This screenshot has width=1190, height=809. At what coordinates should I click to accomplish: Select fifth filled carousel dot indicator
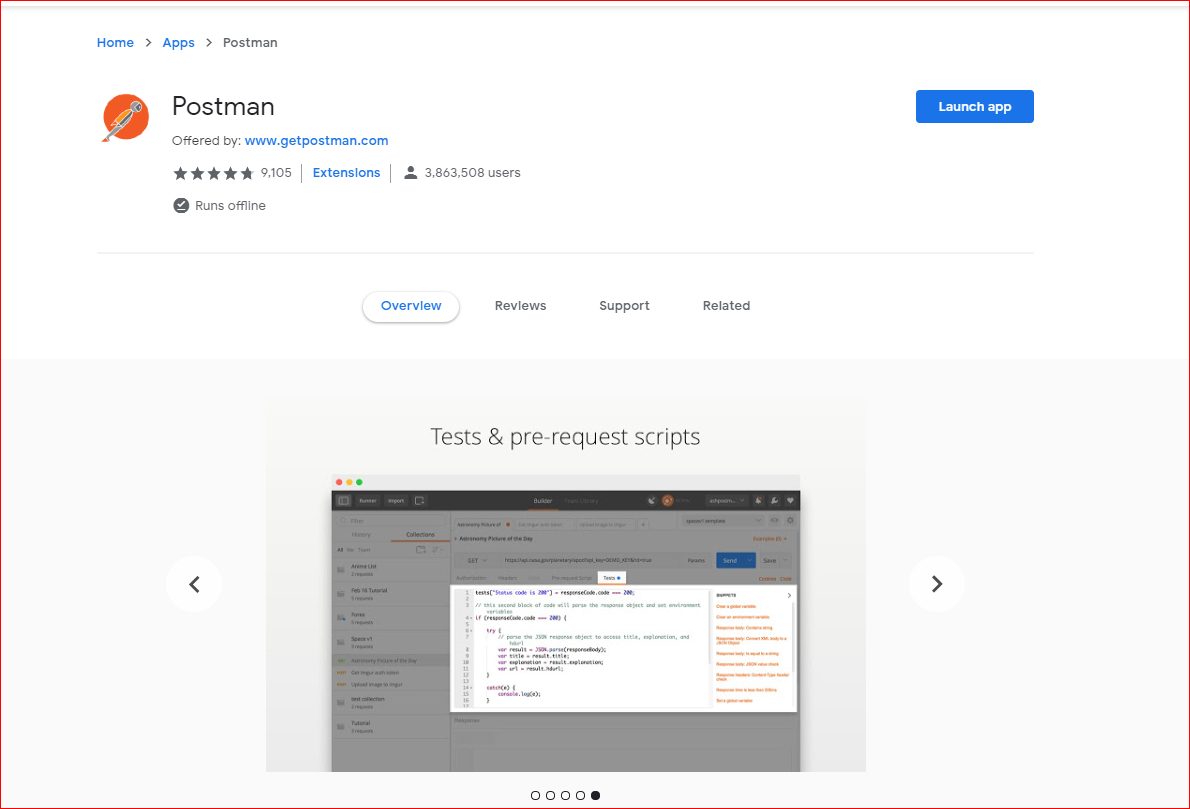(x=596, y=795)
